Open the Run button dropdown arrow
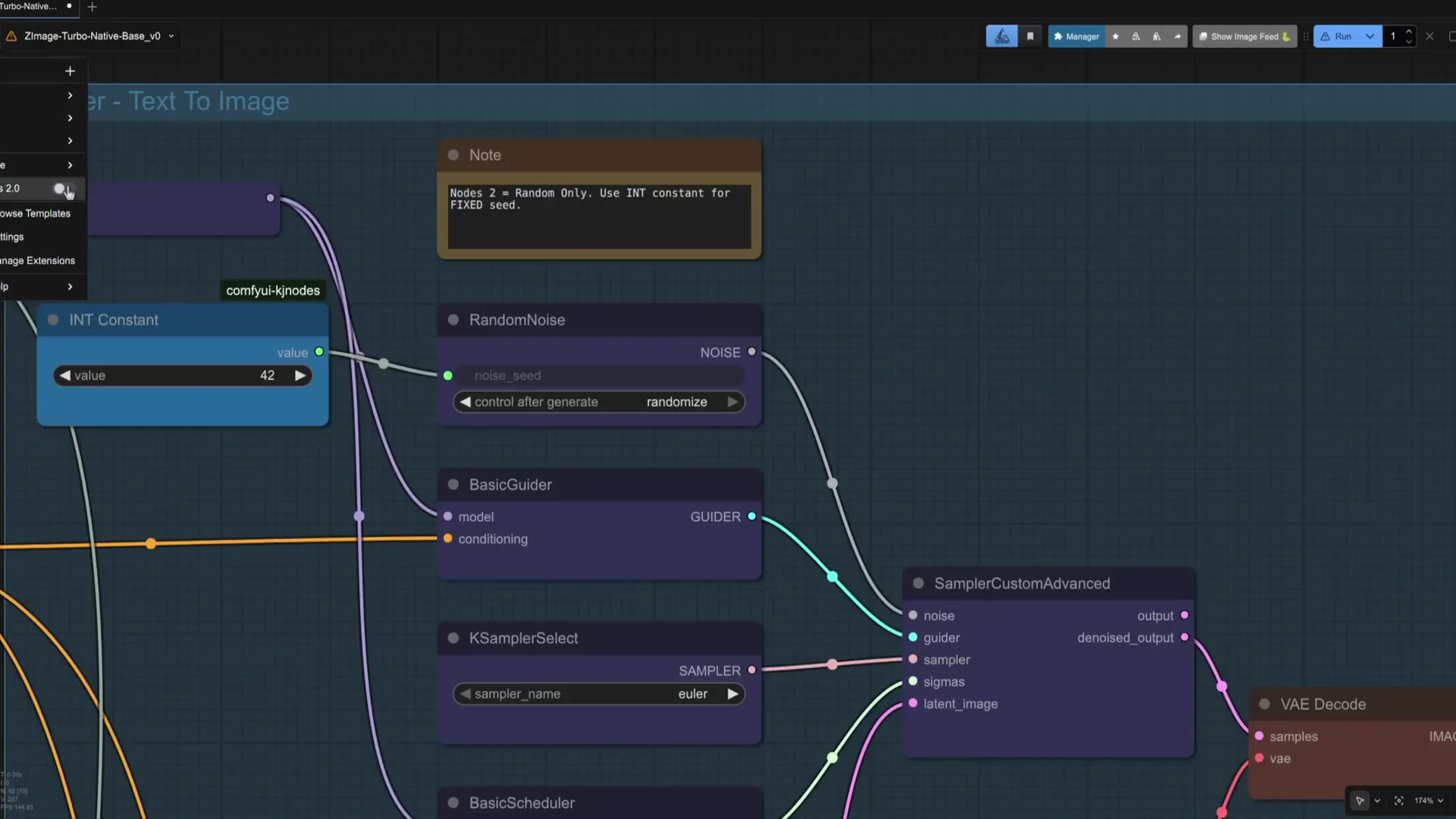Screen dimensions: 1456x819 [1370, 36]
